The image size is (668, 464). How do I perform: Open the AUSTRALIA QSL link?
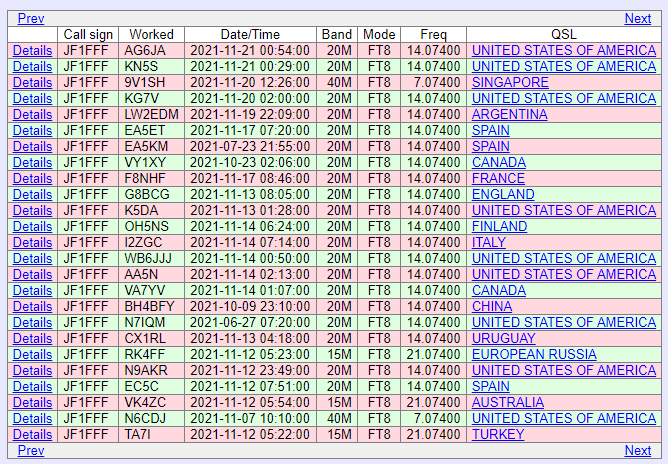(x=508, y=402)
